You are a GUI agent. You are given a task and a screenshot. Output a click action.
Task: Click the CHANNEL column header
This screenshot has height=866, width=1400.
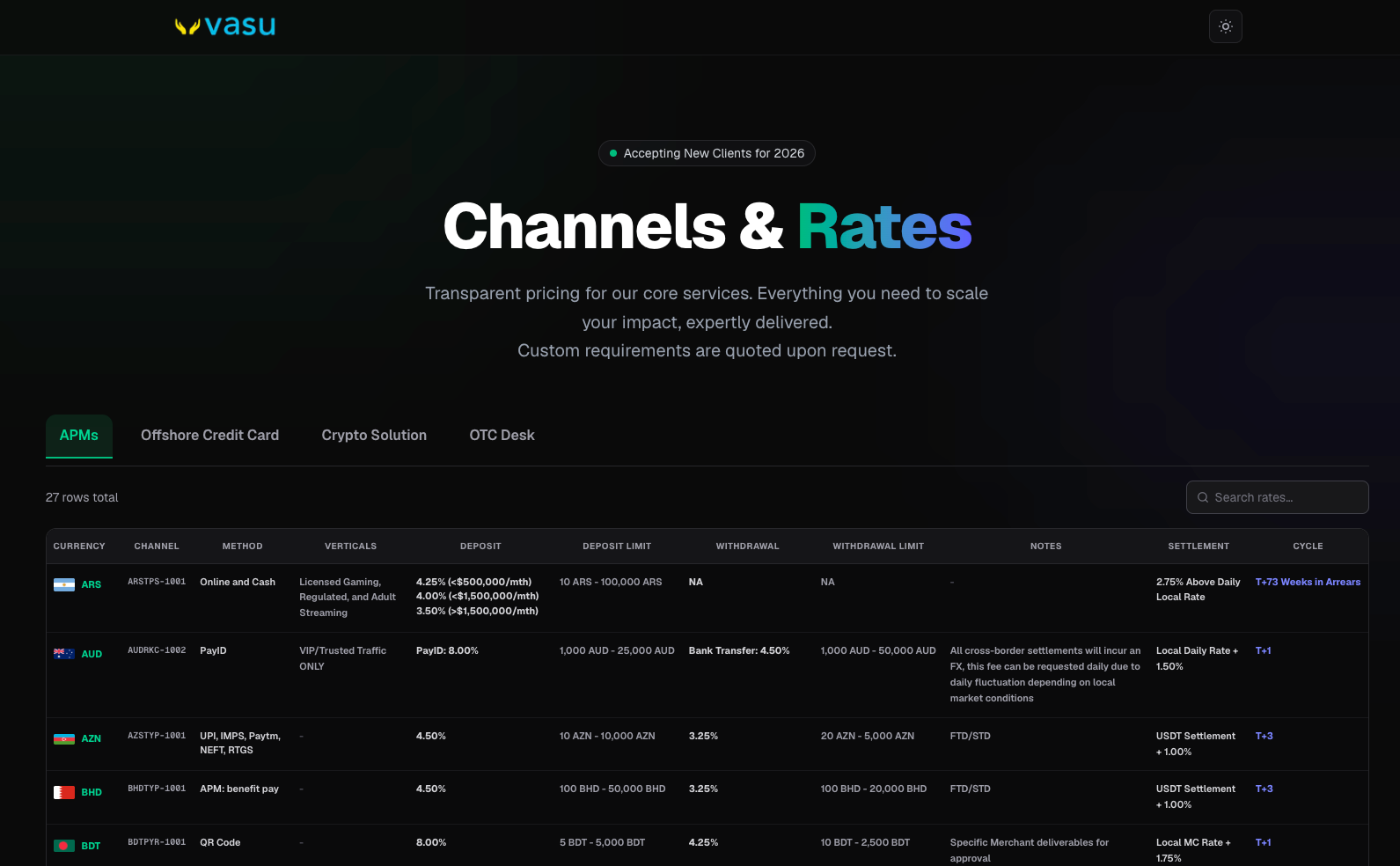tap(157, 547)
